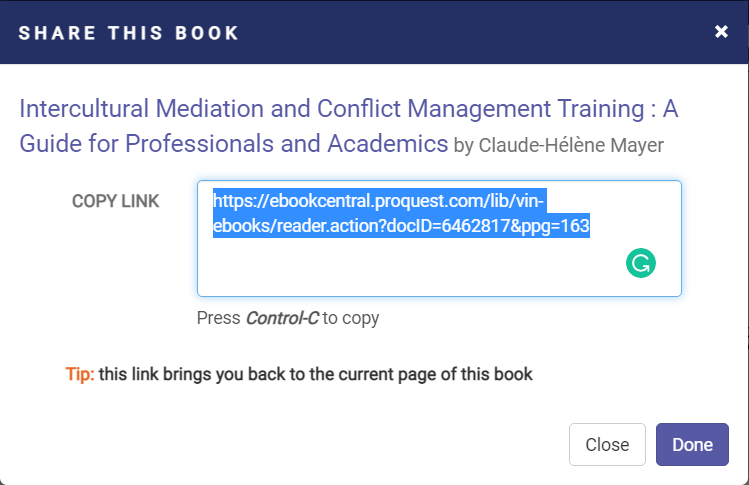
Task: Click the SHARE THIS BOOK header title
Action: 129,33
